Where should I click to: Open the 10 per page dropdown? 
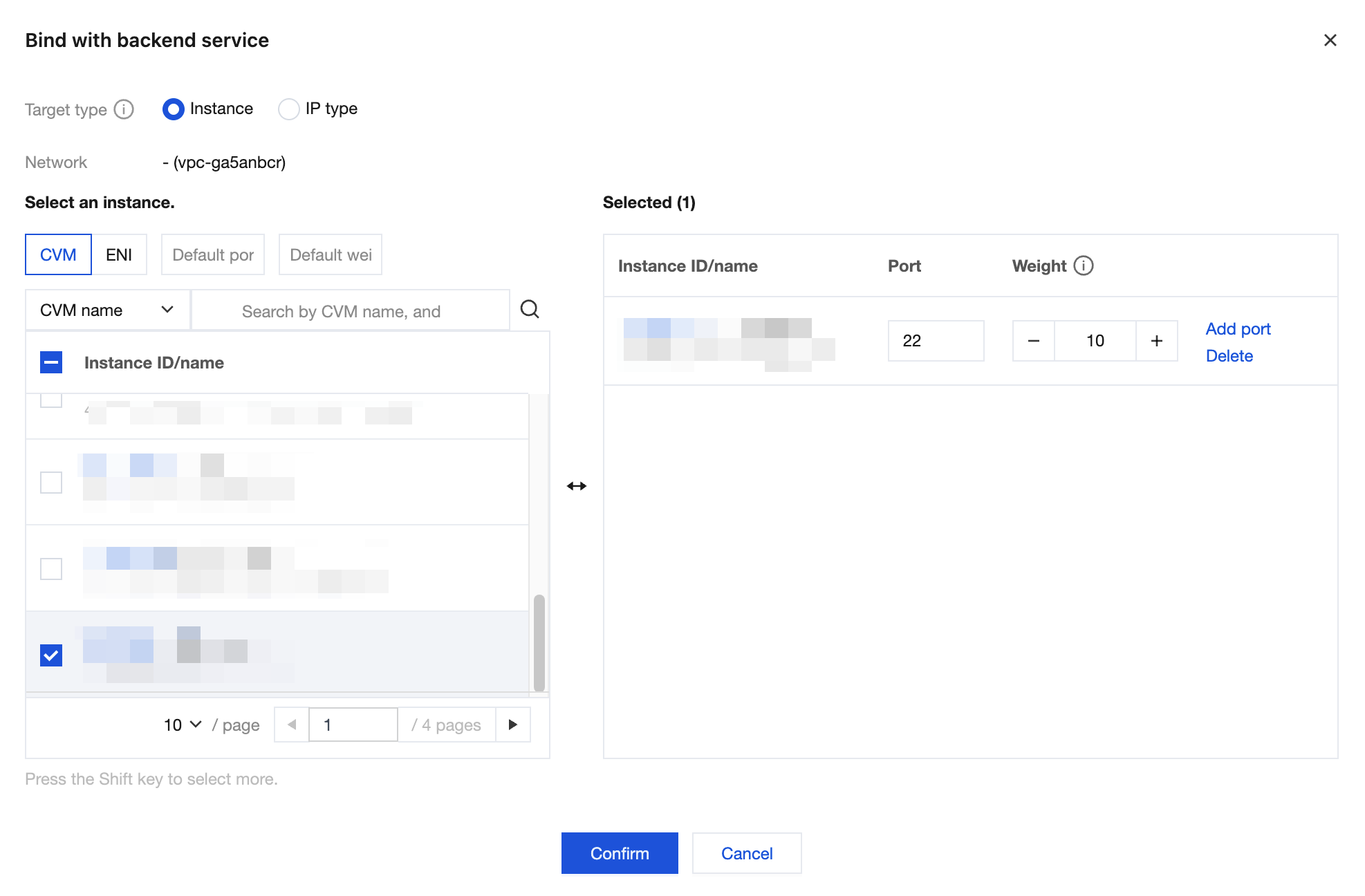[x=183, y=725]
